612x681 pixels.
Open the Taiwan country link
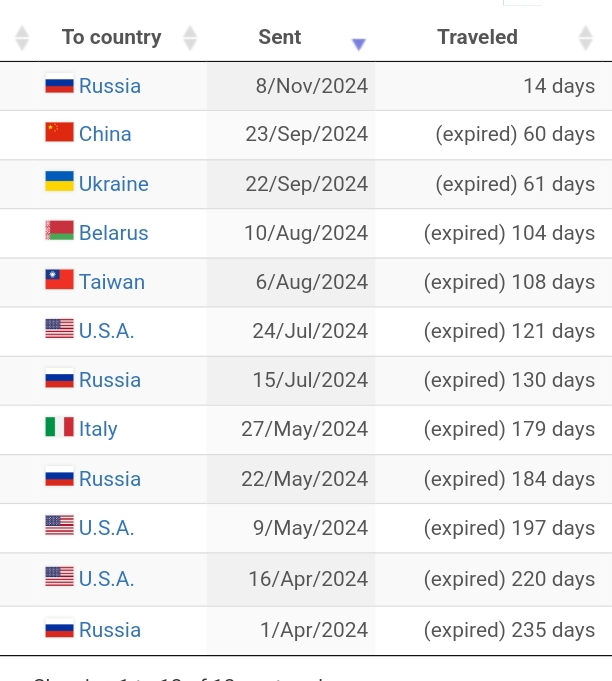click(112, 282)
